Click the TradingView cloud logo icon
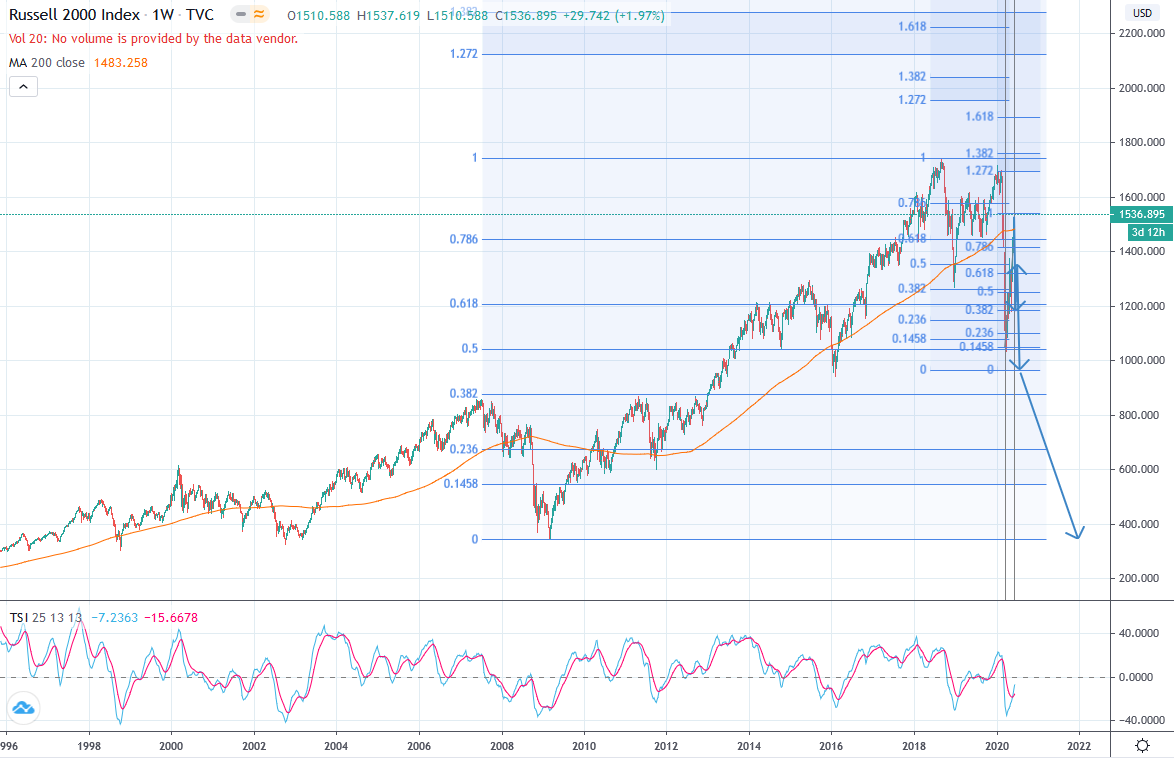1174x760 pixels. [23, 708]
